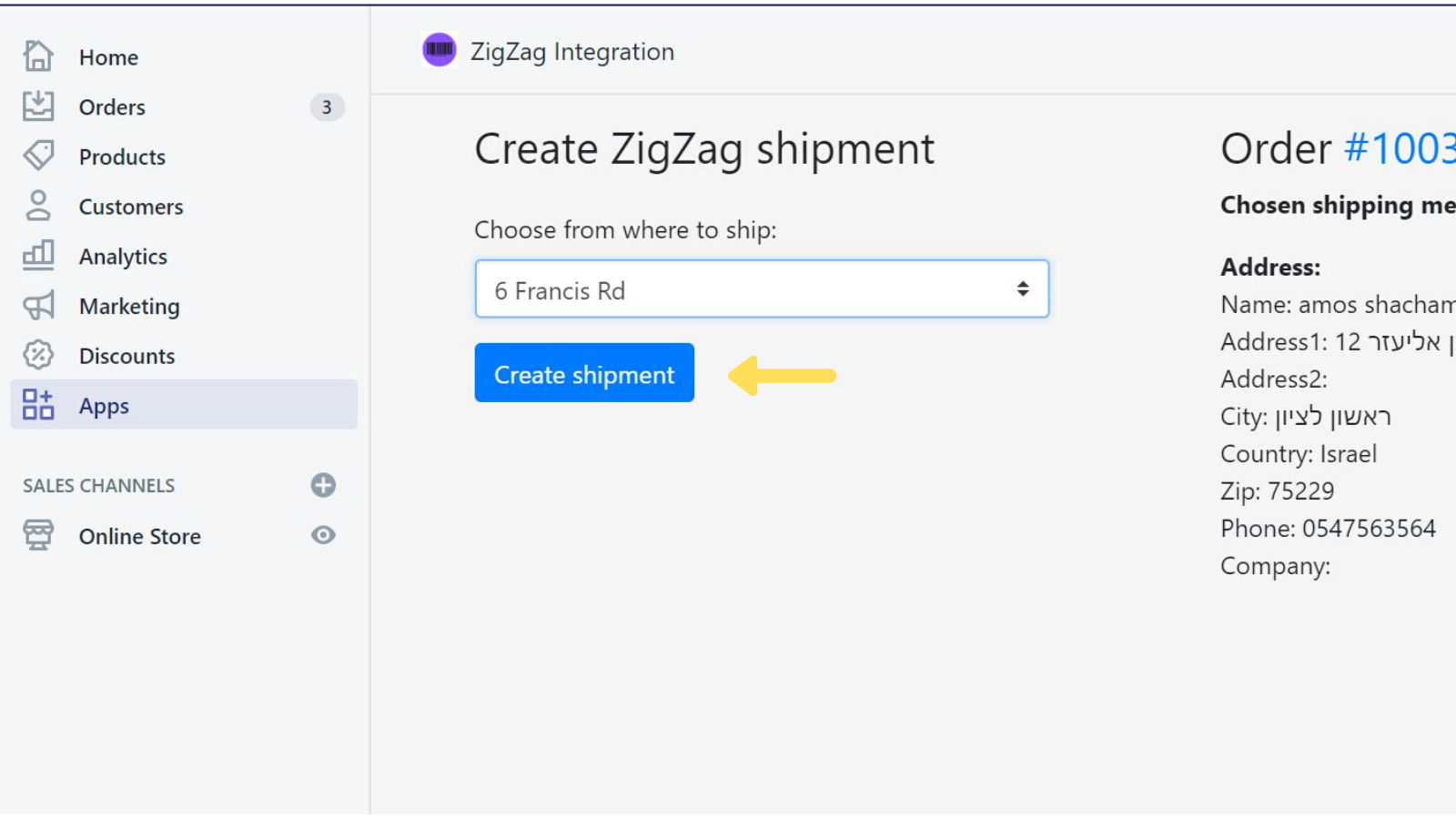View Analytics via the bar-chart icon
Viewport: 1456px width, 819px height.
click(x=38, y=256)
